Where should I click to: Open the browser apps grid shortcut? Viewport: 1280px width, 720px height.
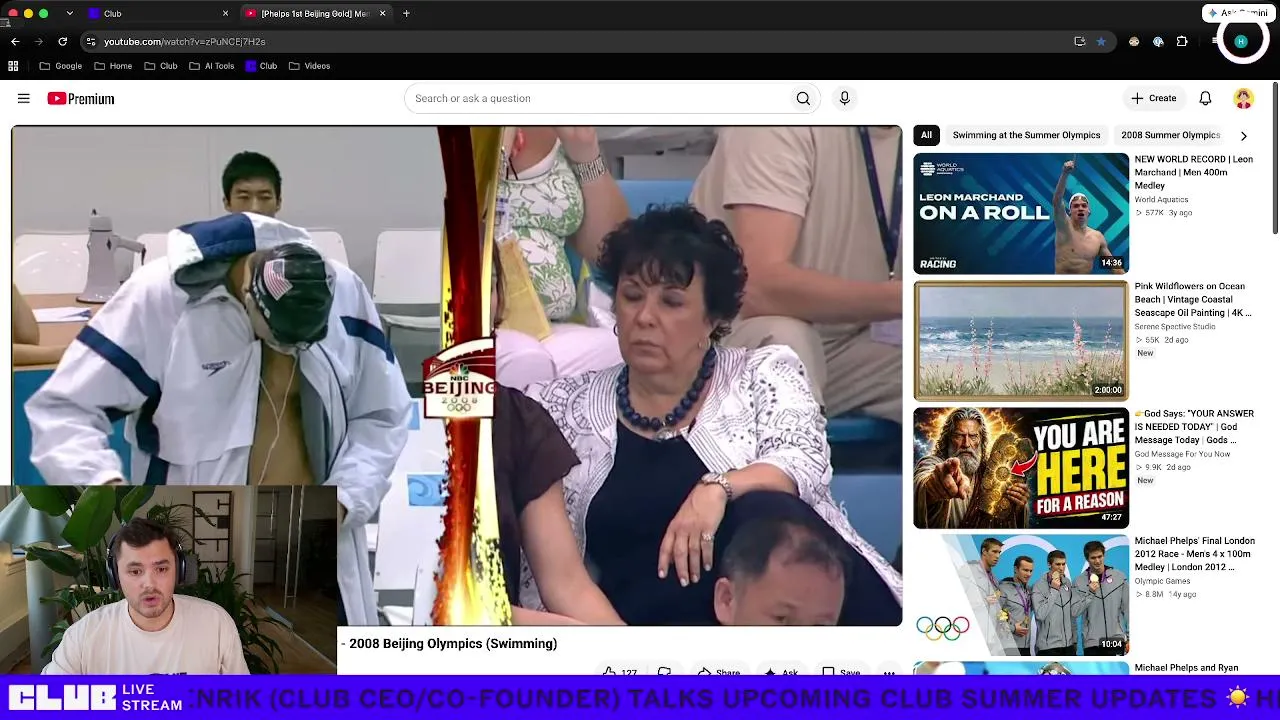coord(13,66)
